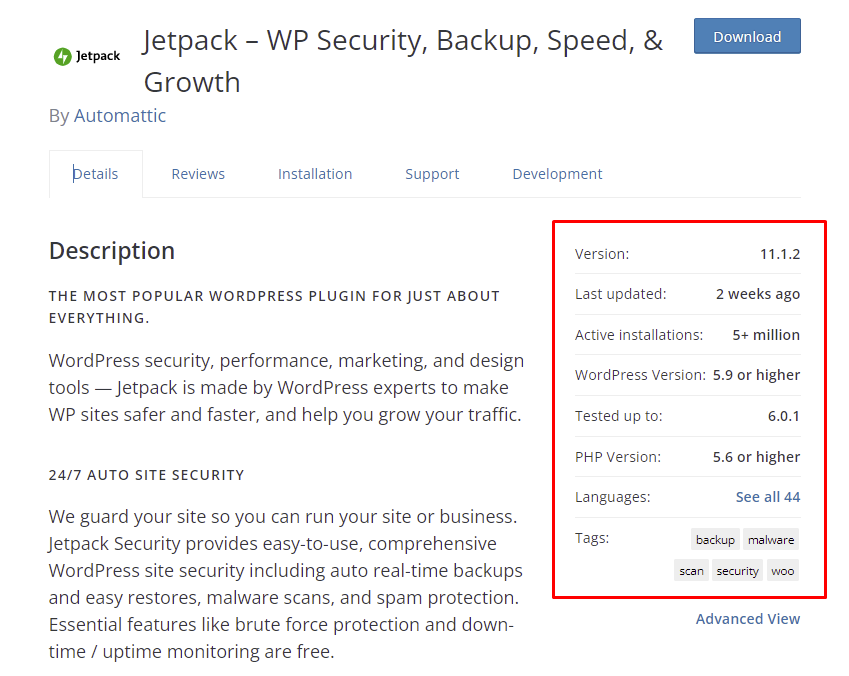Select the malware tag
The width and height of the screenshot is (849, 676).
[771, 539]
